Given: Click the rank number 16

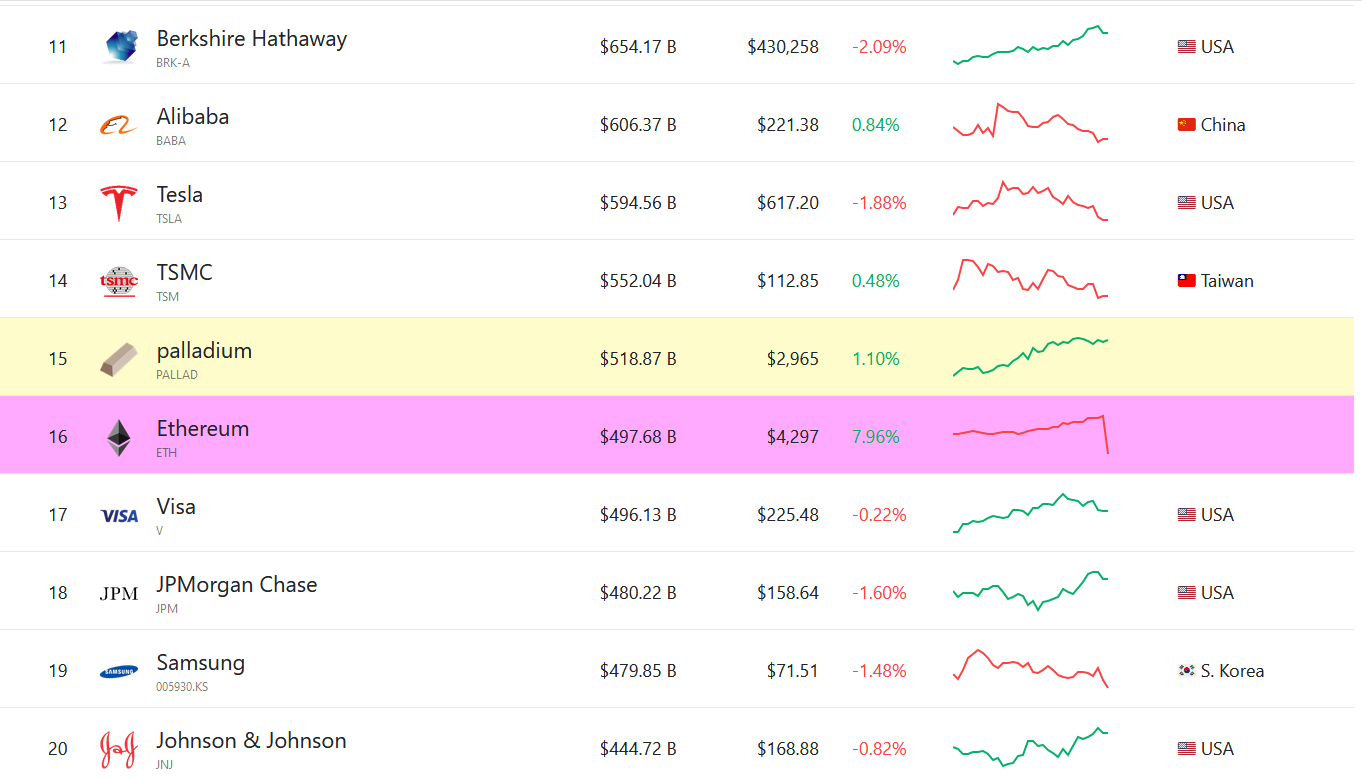Looking at the screenshot, I should [58, 437].
